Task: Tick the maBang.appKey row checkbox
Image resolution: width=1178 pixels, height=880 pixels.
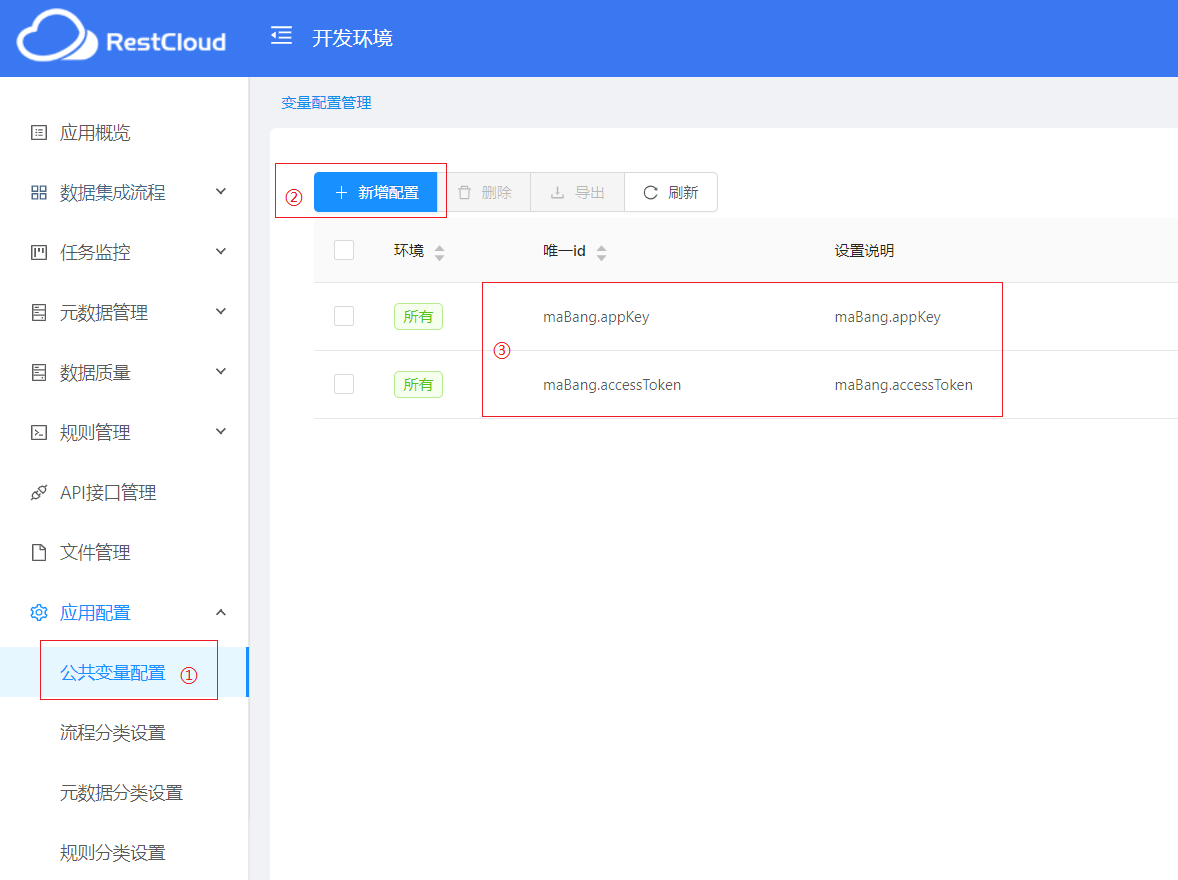Action: (344, 316)
